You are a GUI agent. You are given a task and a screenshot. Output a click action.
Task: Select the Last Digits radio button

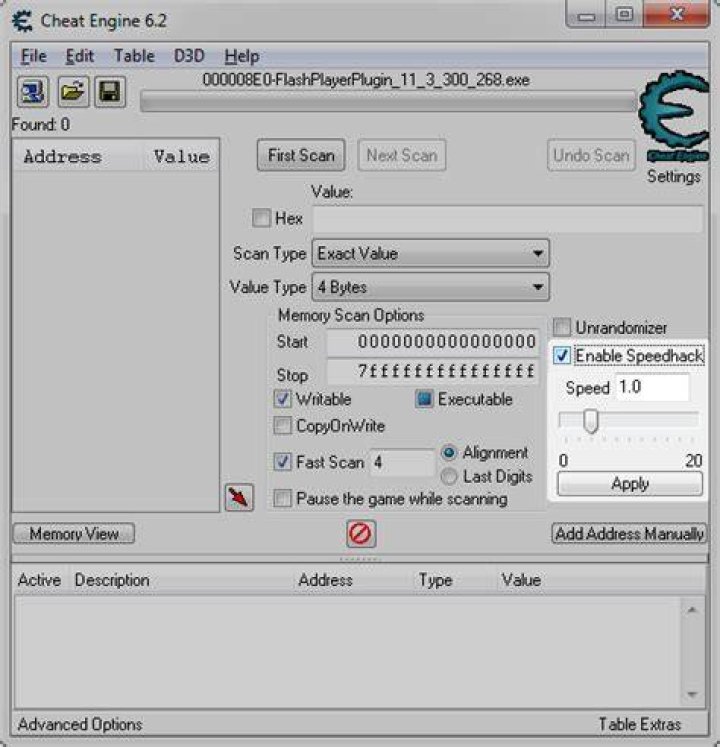coord(449,476)
